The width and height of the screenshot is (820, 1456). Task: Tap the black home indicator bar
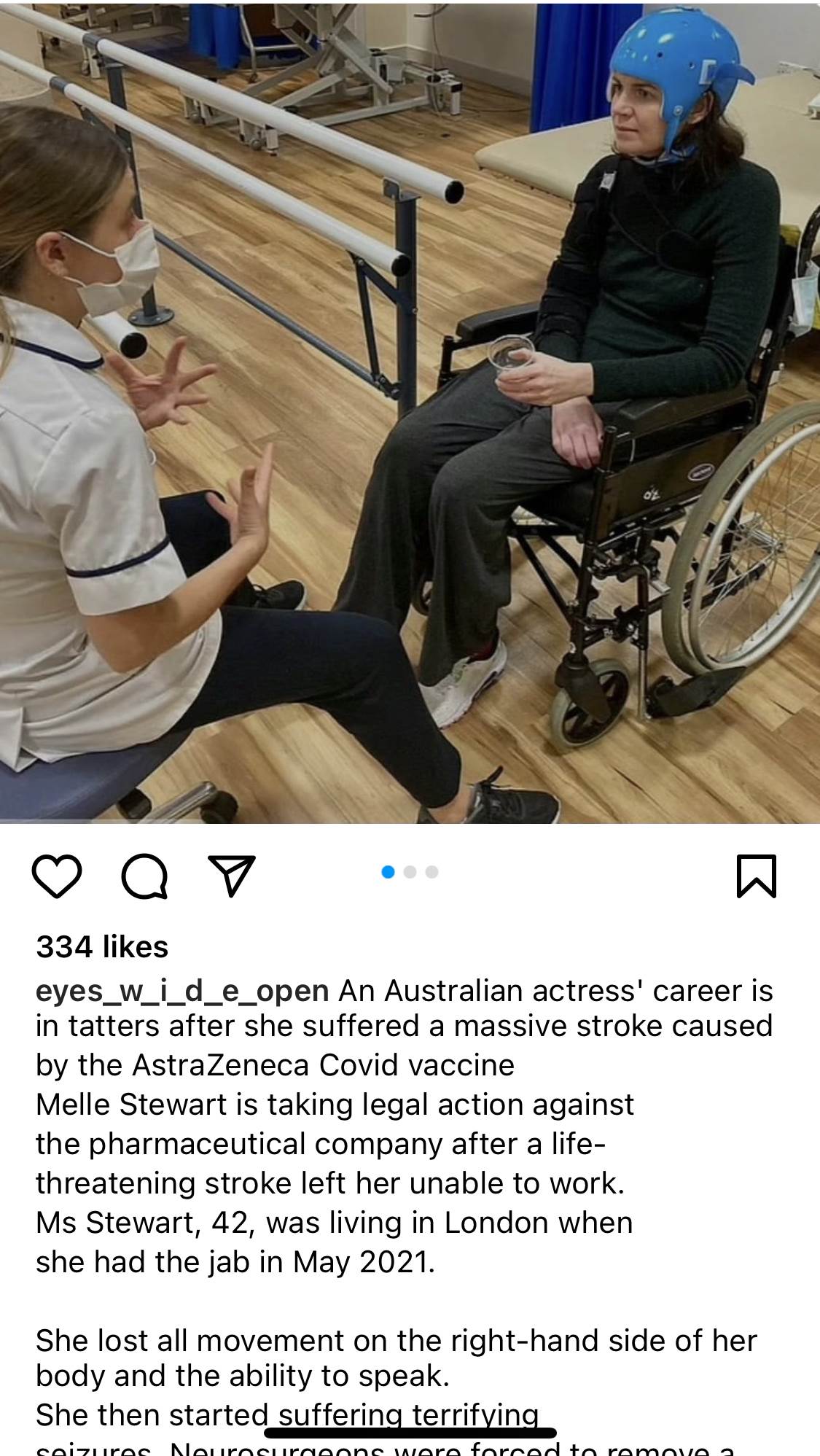410,1433
